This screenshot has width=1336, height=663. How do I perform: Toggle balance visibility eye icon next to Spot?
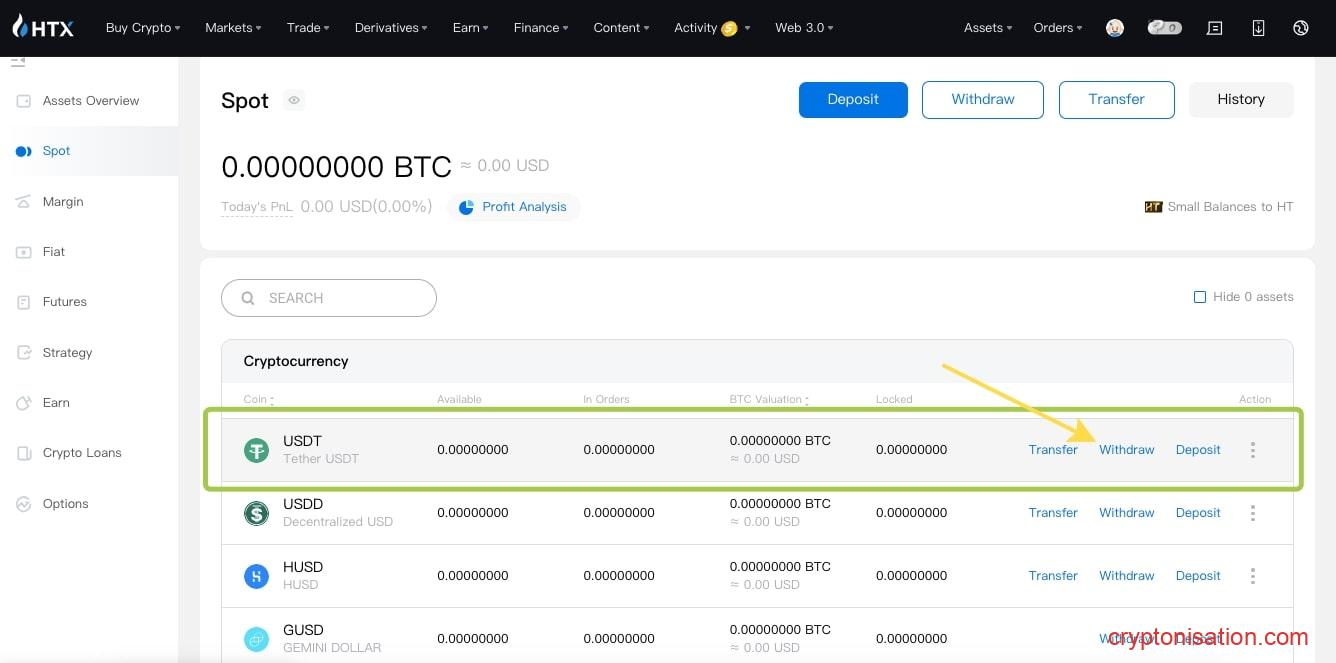[x=294, y=100]
